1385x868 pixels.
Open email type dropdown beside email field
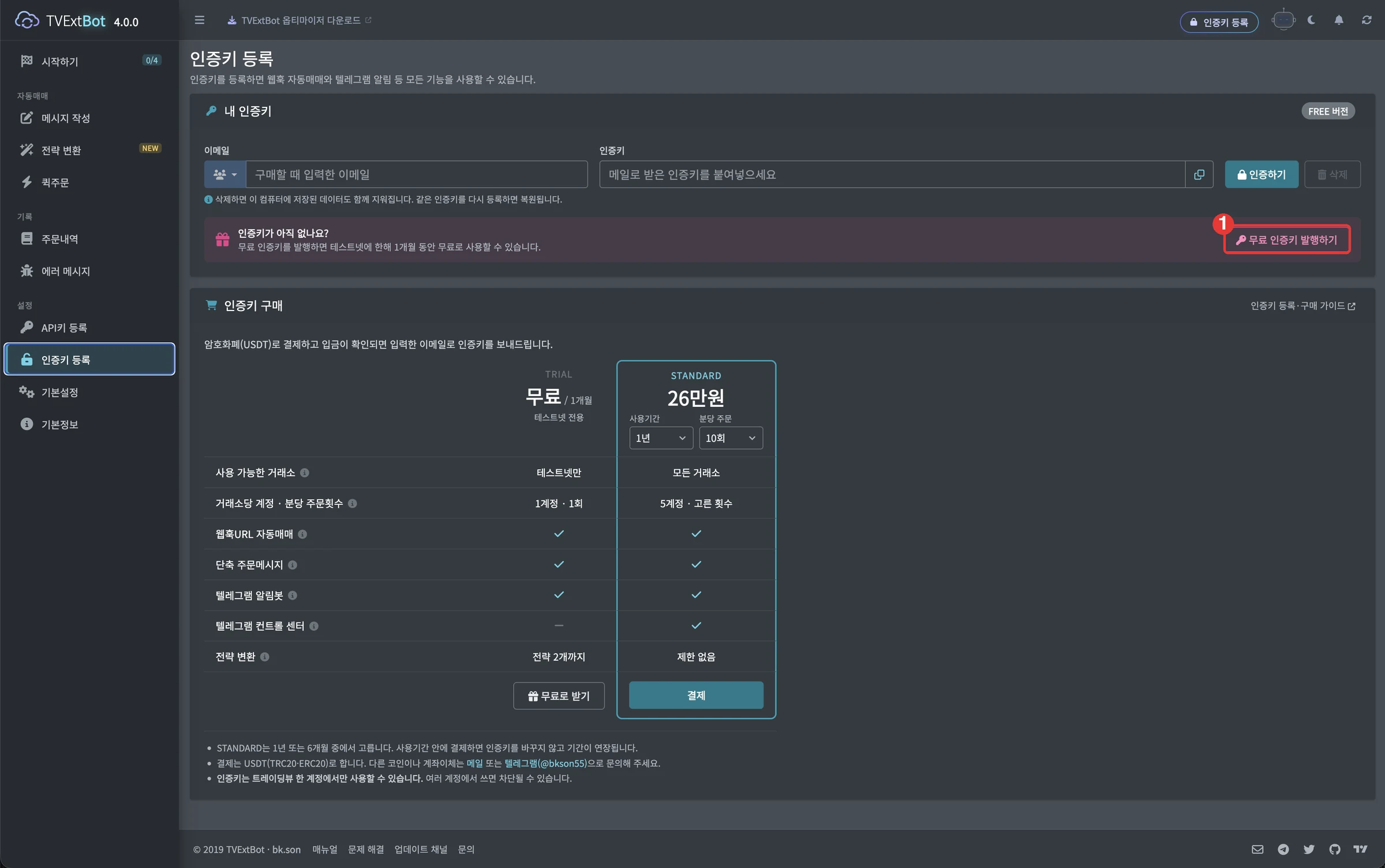pyautogui.click(x=225, y=174)
